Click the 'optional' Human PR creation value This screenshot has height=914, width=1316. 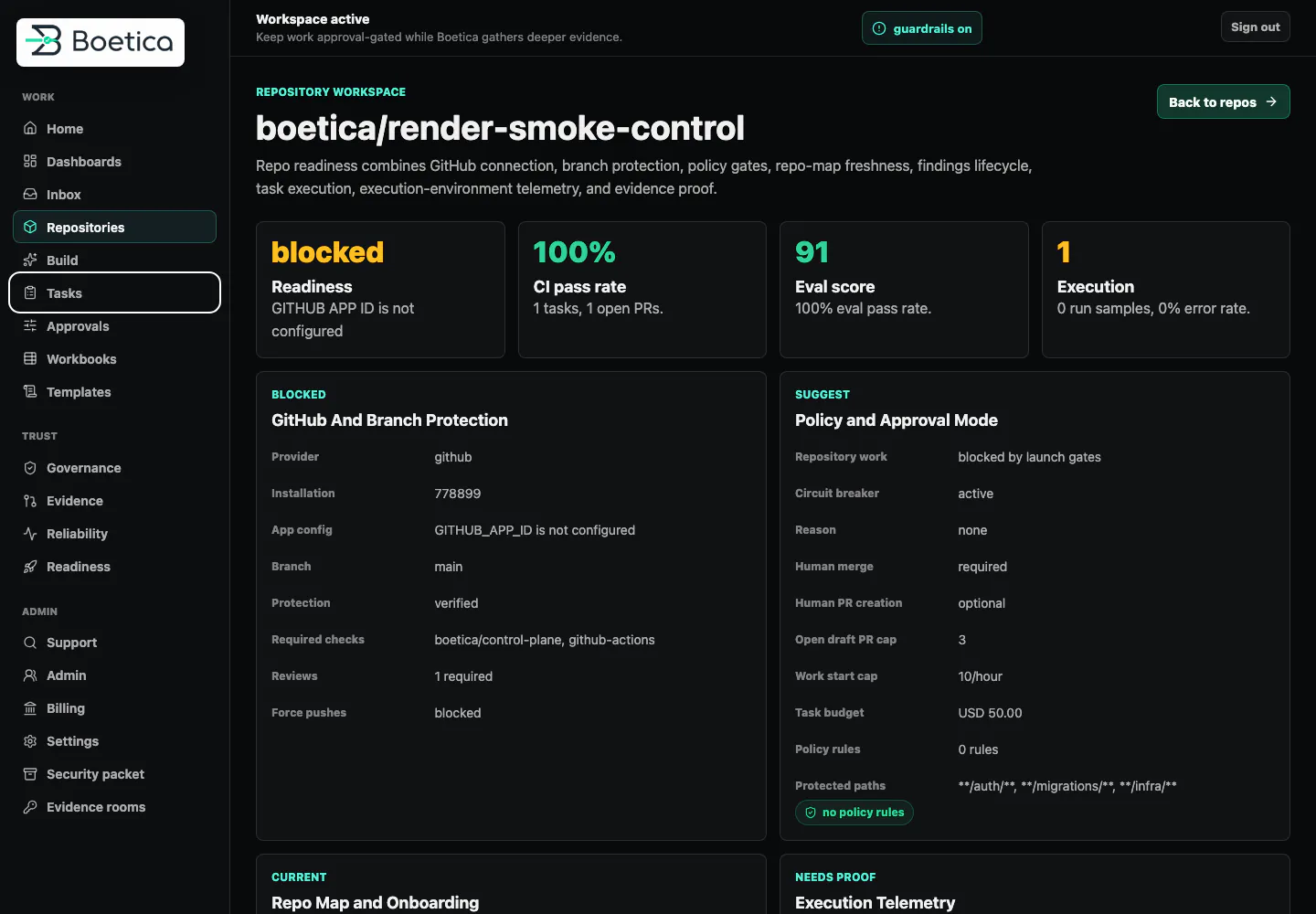[982, 603]
